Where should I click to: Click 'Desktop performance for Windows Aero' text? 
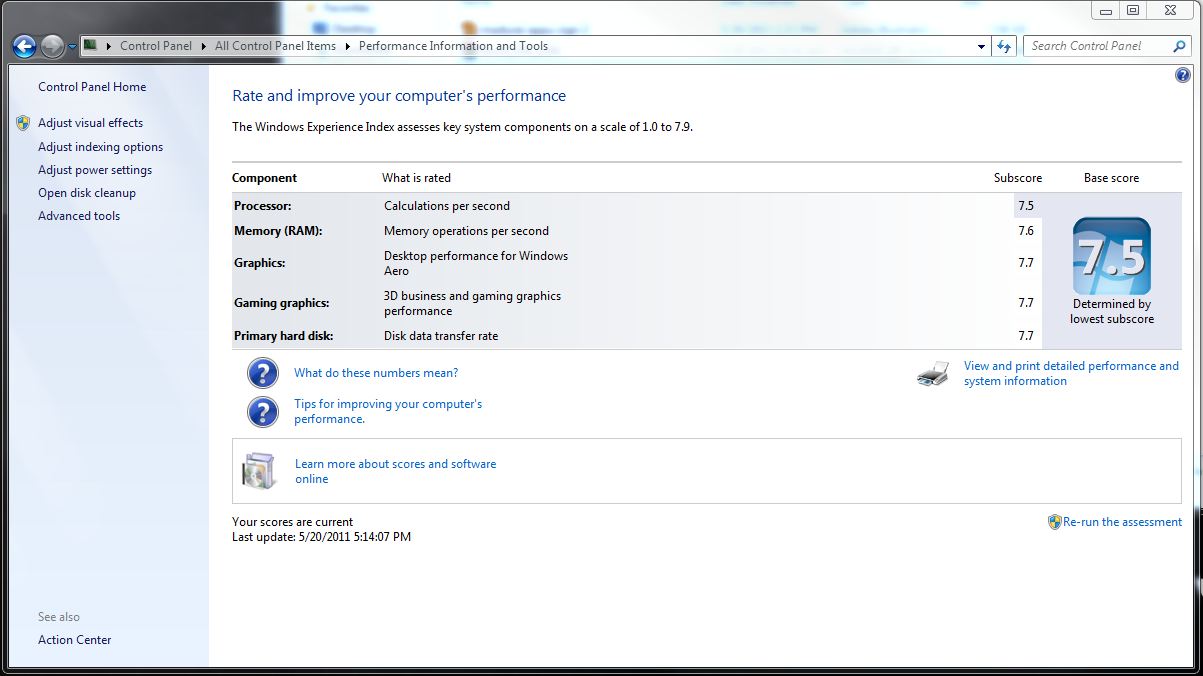[x=476, y=263]
